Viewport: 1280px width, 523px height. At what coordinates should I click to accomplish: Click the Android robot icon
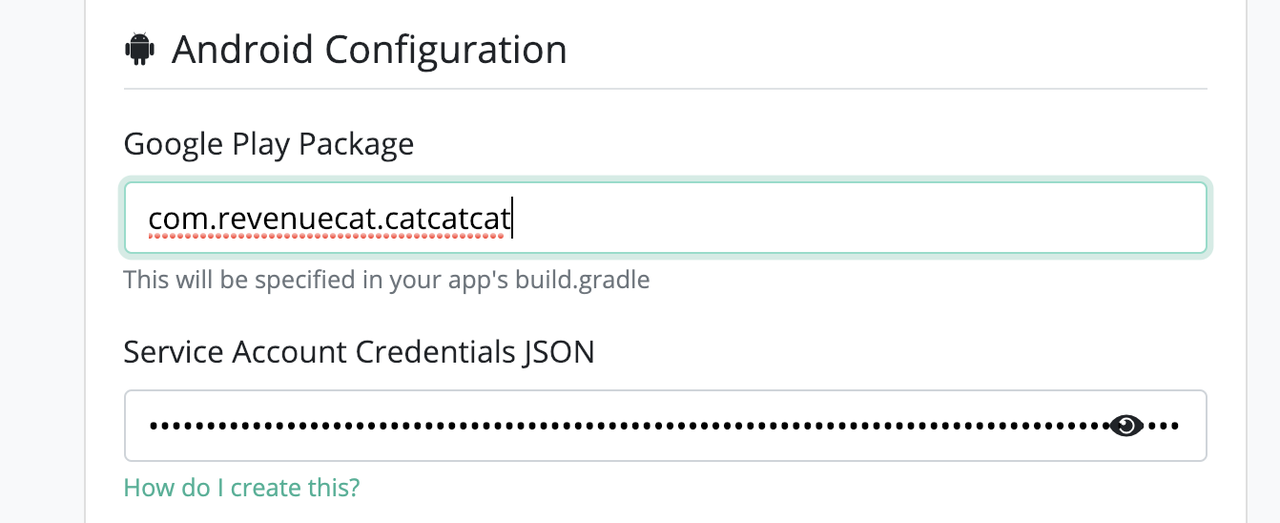[x=139, y=49]
